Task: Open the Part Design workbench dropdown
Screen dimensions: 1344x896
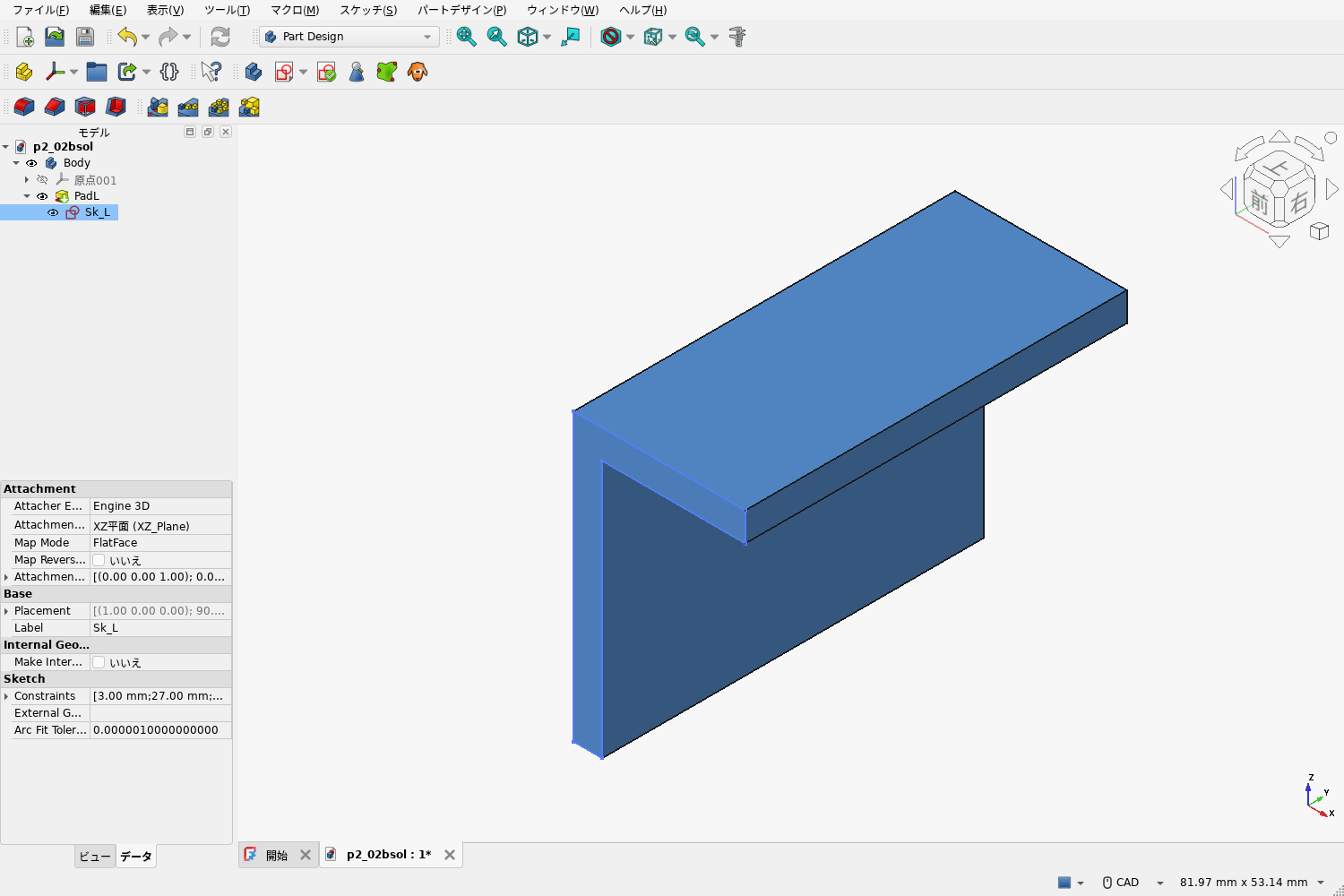Action: [349, 37]
